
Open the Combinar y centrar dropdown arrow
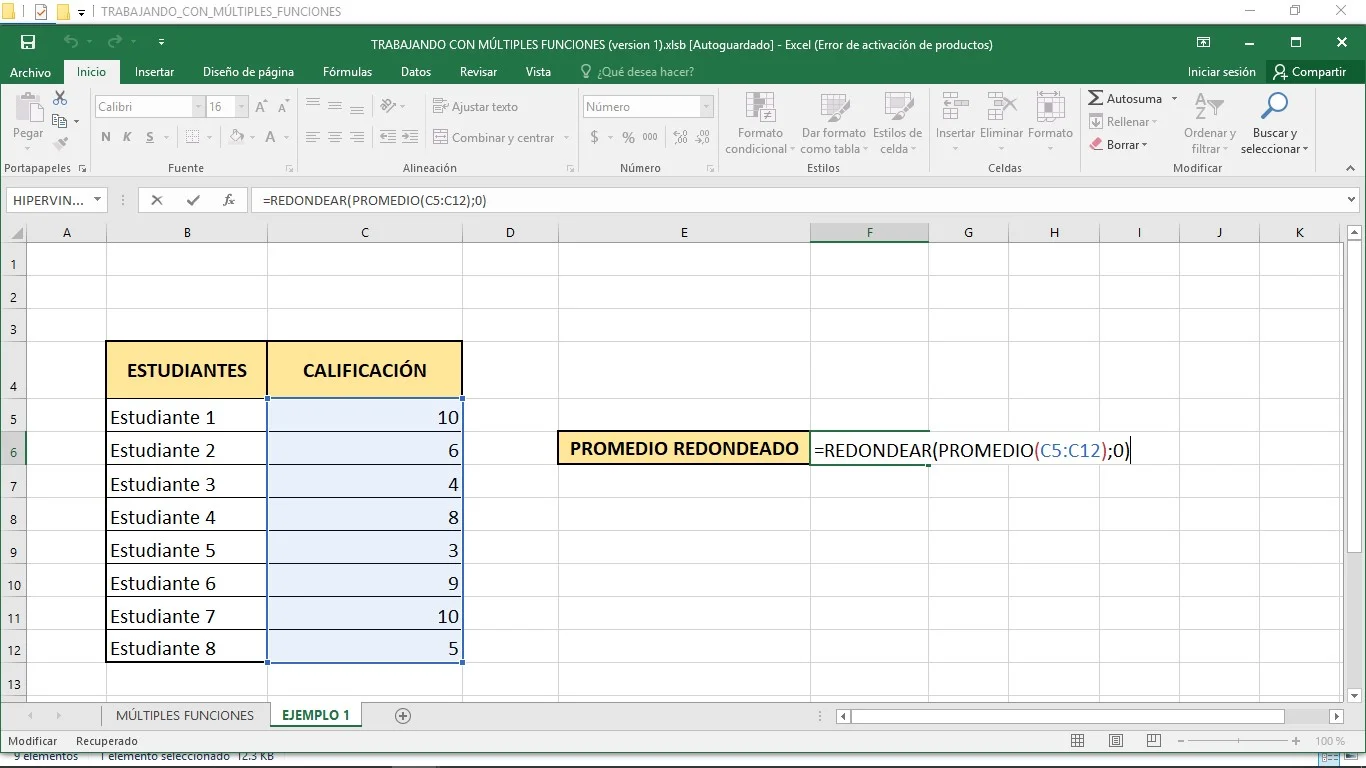(567, 138)
